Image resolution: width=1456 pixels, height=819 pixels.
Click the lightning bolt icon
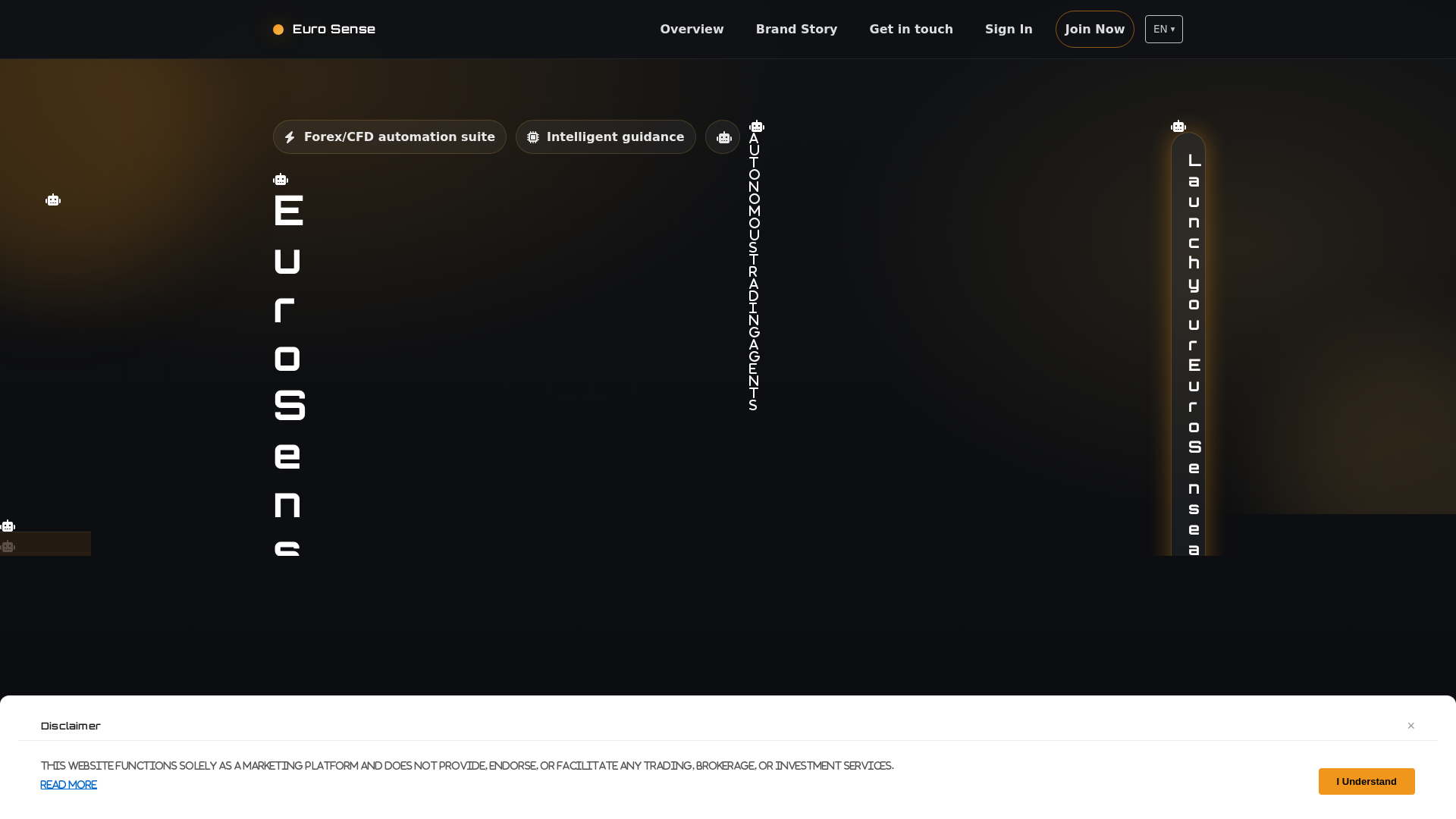click(290, 137)
